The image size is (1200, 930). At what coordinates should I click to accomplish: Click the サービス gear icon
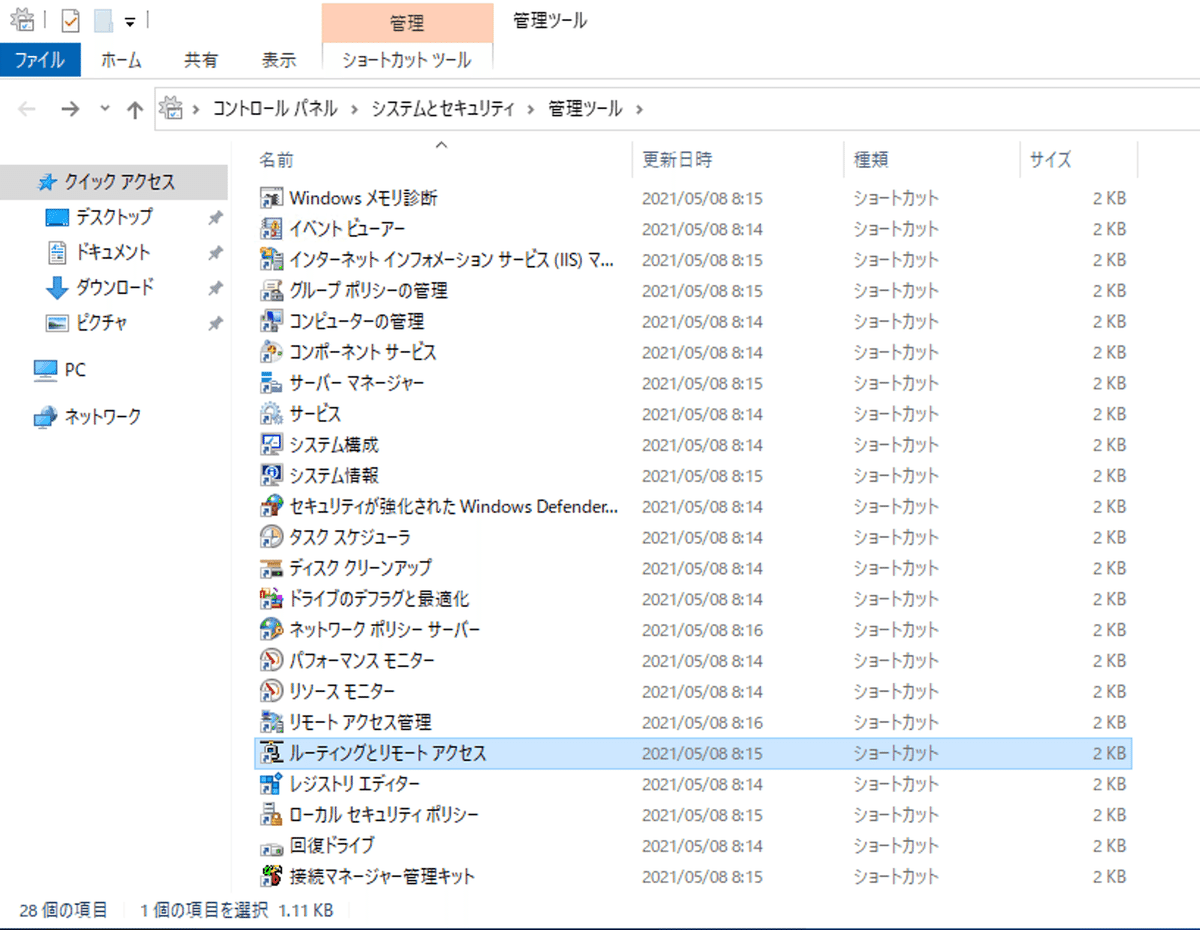272,414
